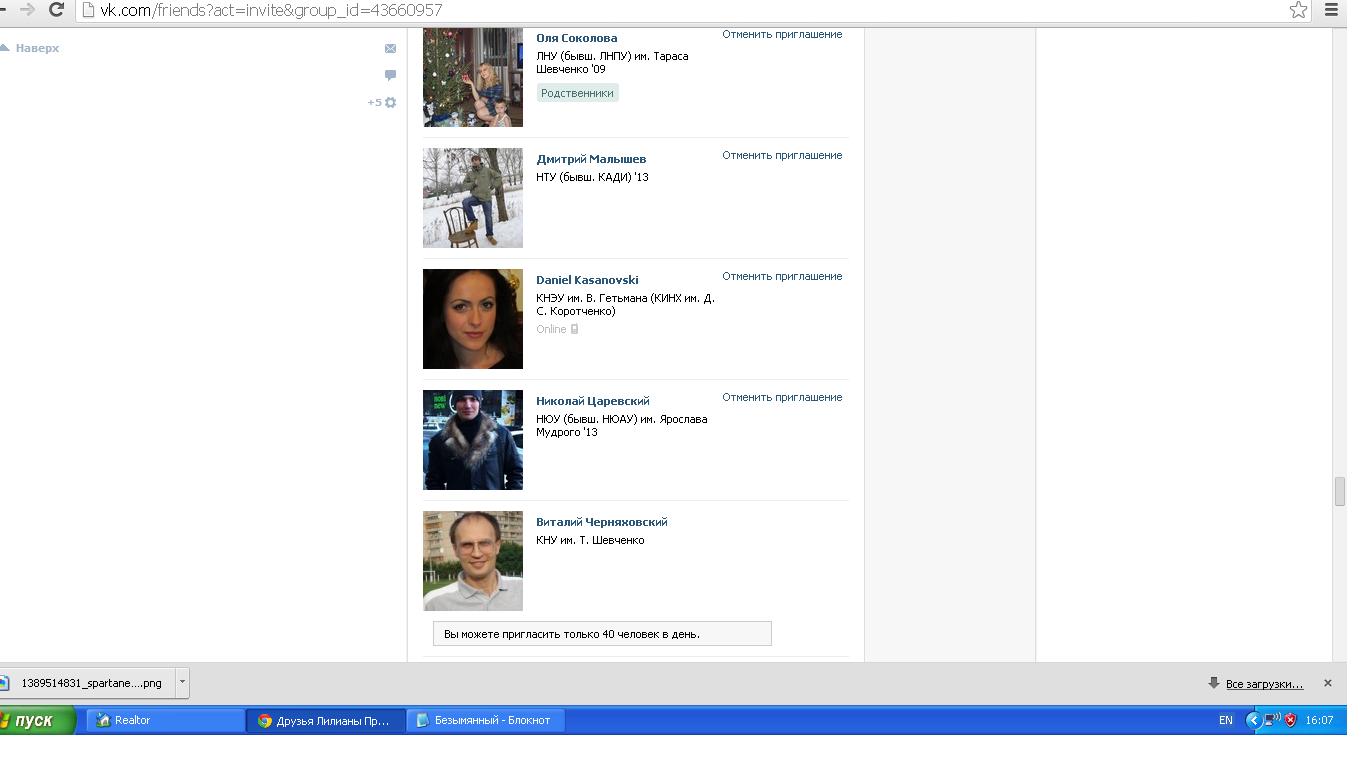Image resolution: width=1366 pixels, height=768 pixels.
Task: Expand the download item dropdown arrow
Action: pos(182,683)
